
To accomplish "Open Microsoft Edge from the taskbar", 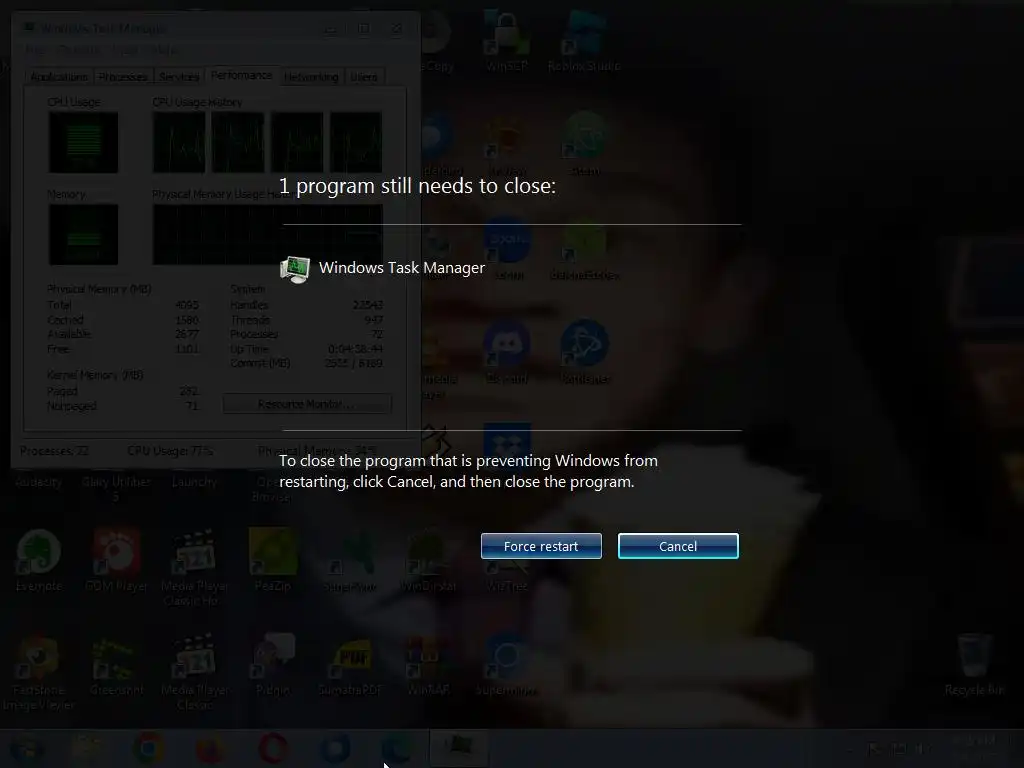I will click(398, 748).
